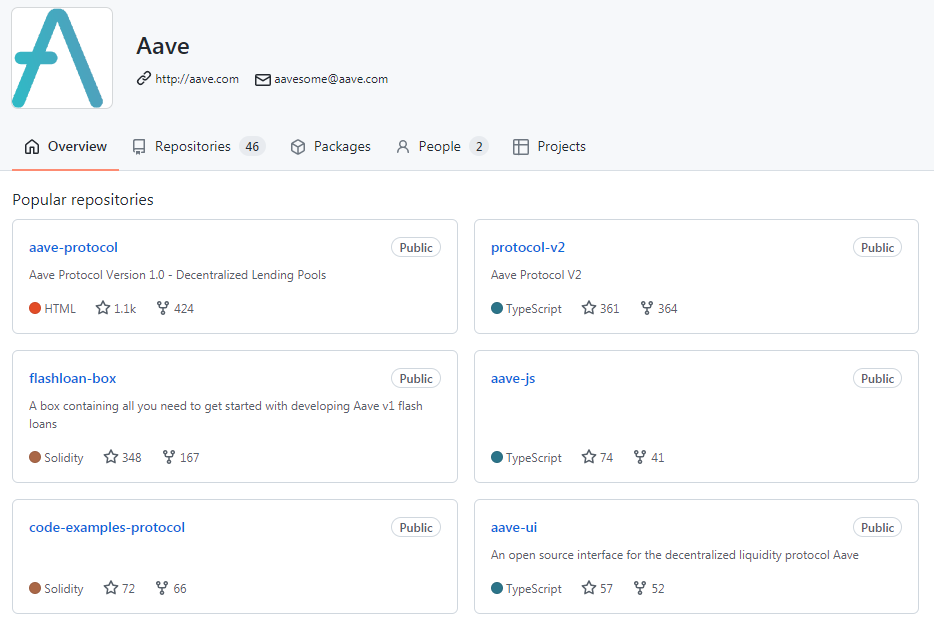This screenshot has height=636, width=934.
Task: Click the star icon on protocol-v2
Action: pos(589,308)
